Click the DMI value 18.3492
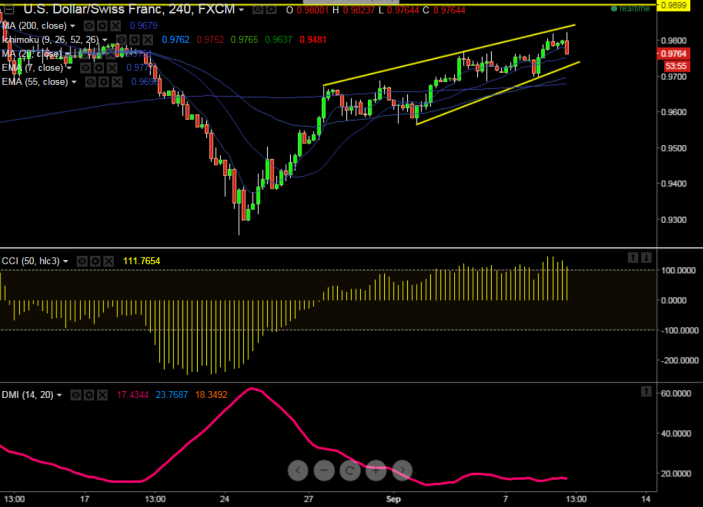The image size is (703, 507). [211, 395]
